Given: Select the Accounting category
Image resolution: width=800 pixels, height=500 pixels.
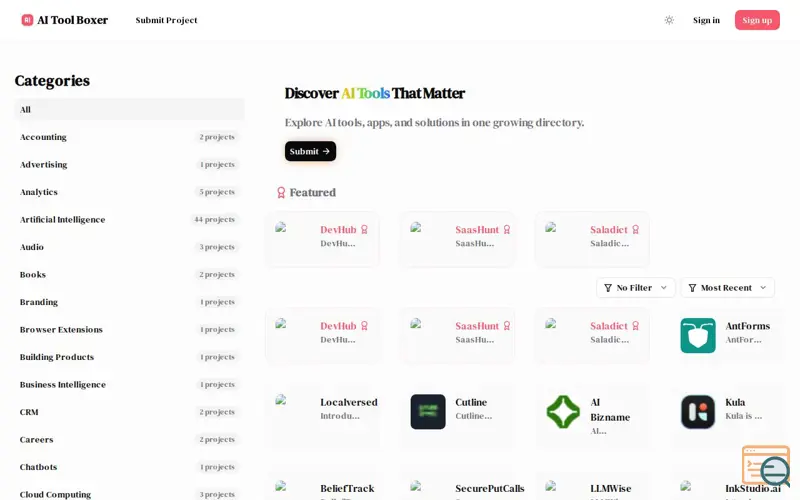Looking at the screenshot, I should pos(129,137).
